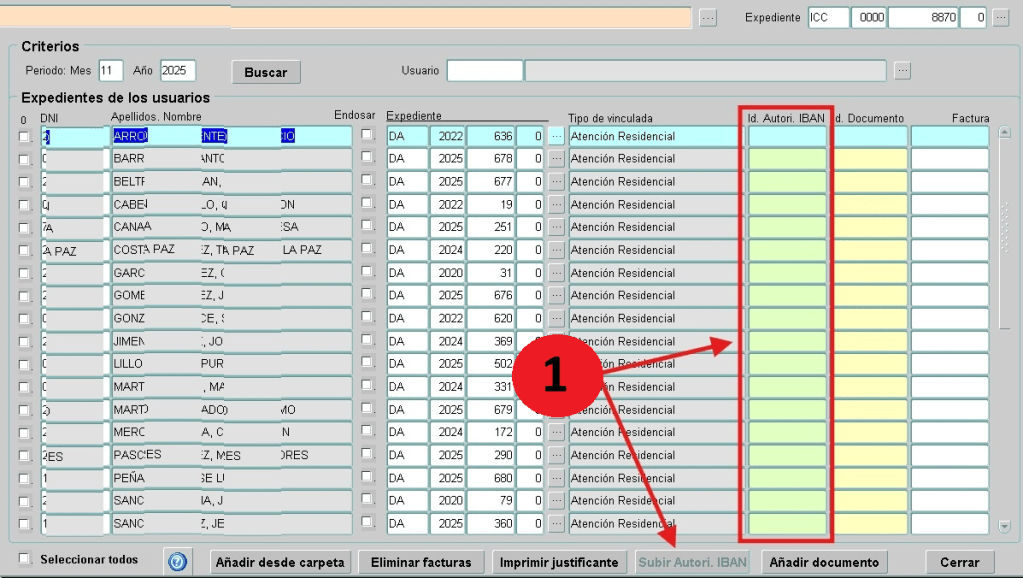1023x578 pixels.
Task: Click the Añadir documento button
Action: (824, 562)
